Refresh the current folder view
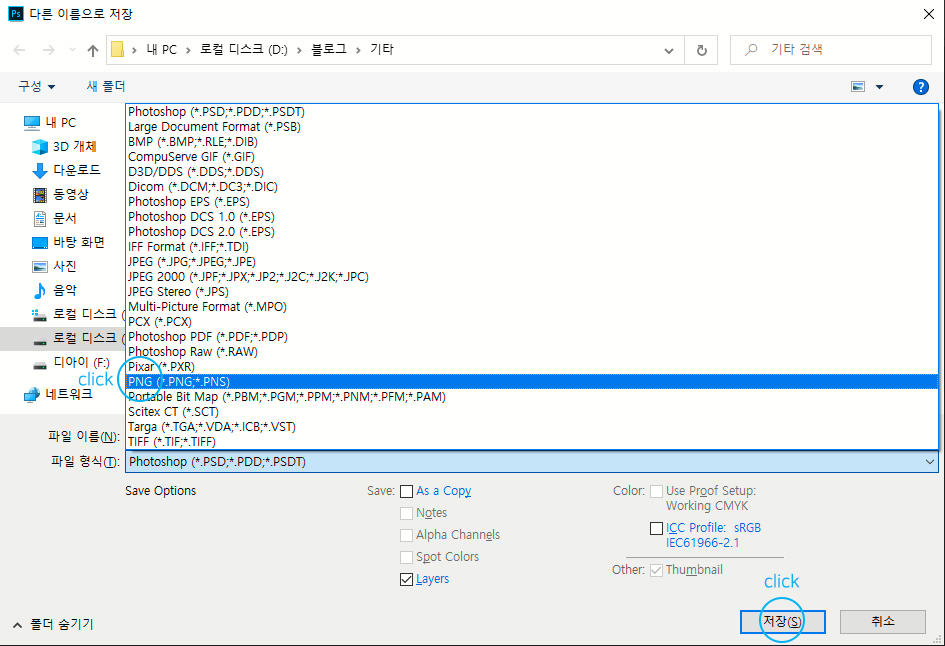 pyautogui.click(x=702, y=50)
